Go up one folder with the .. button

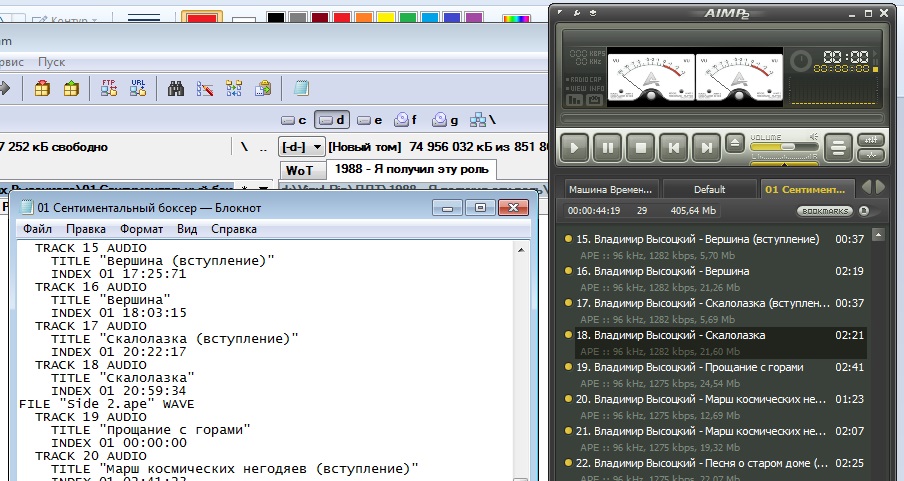coord(263,148)
